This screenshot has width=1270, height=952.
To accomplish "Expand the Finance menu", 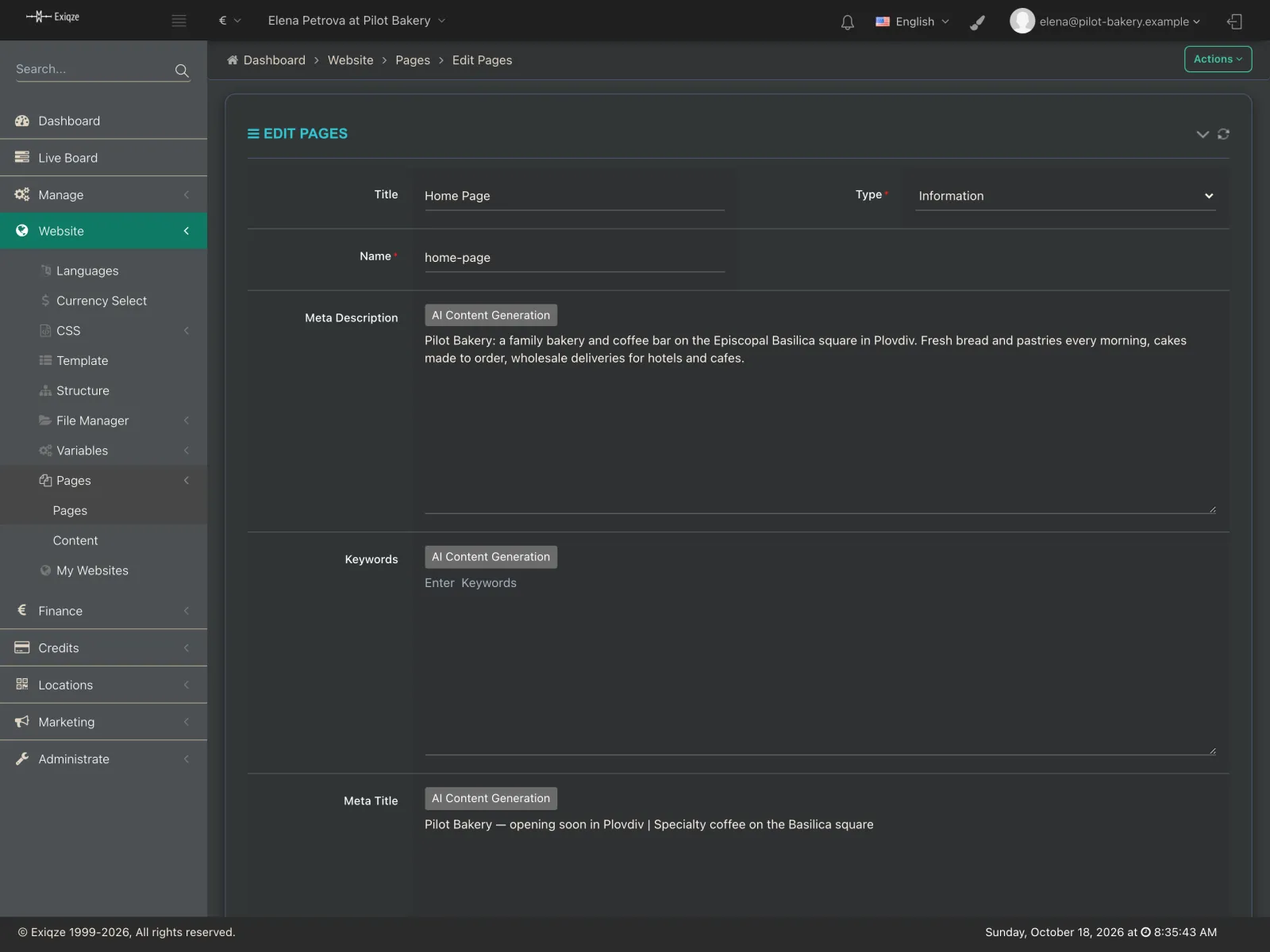I will (103, 611).
